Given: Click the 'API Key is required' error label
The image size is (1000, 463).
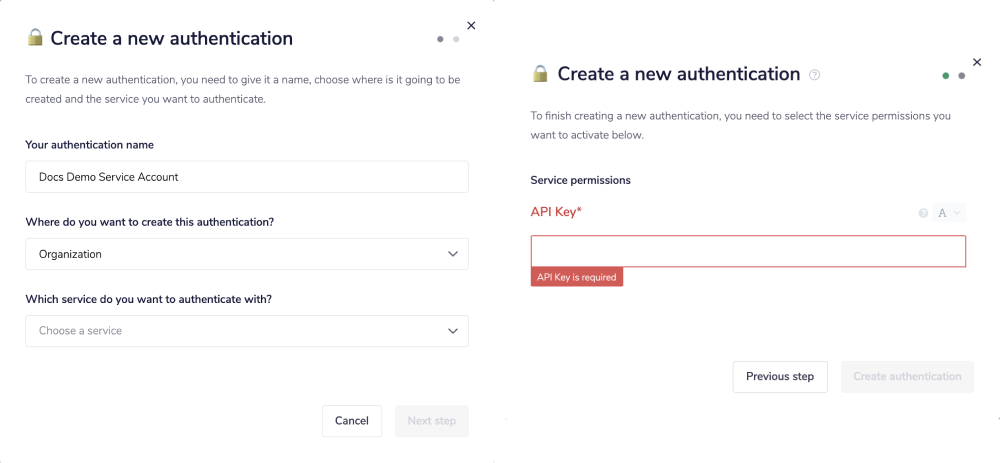Looking at the screenshot, I should point(577,277).
